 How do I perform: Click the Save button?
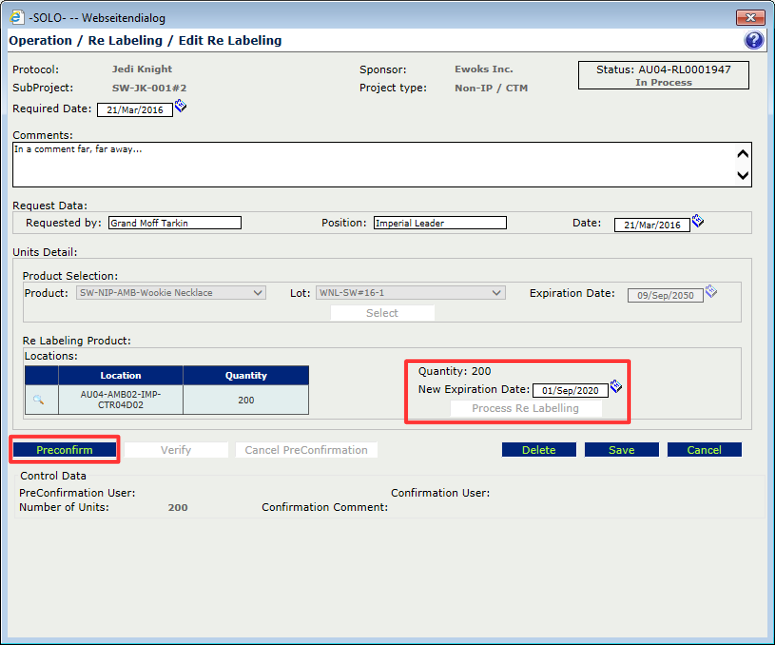(x=621, y=450)
